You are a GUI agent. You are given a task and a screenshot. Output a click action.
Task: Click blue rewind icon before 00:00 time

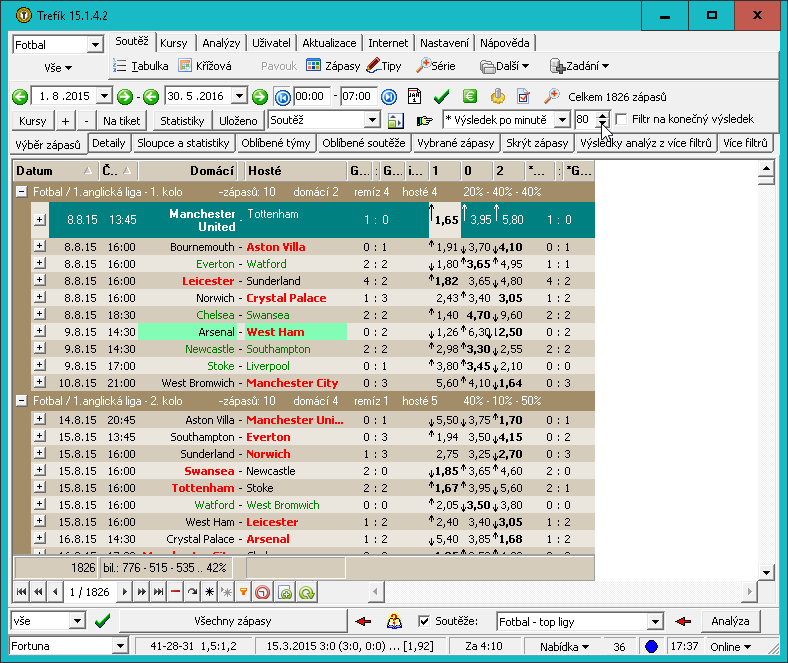click(x=282, y=97)
